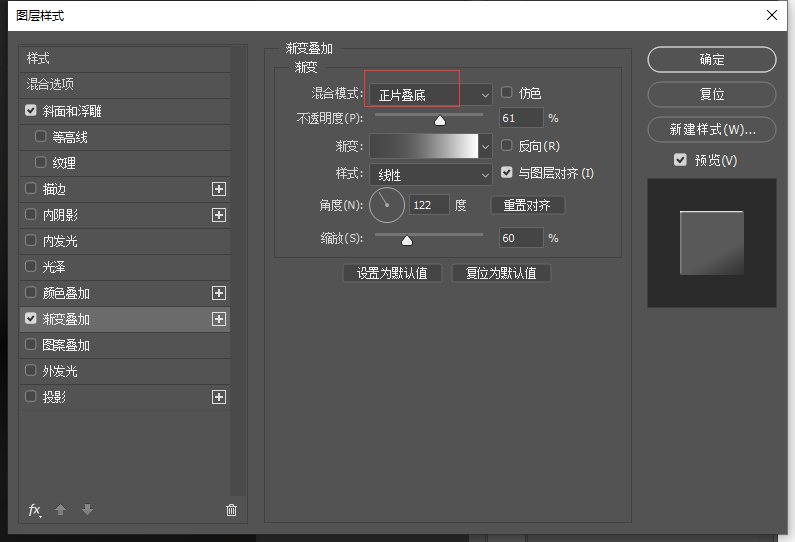Click the angle dial control
This screenshot has width=795, height=542.
[x=387, y=205]
